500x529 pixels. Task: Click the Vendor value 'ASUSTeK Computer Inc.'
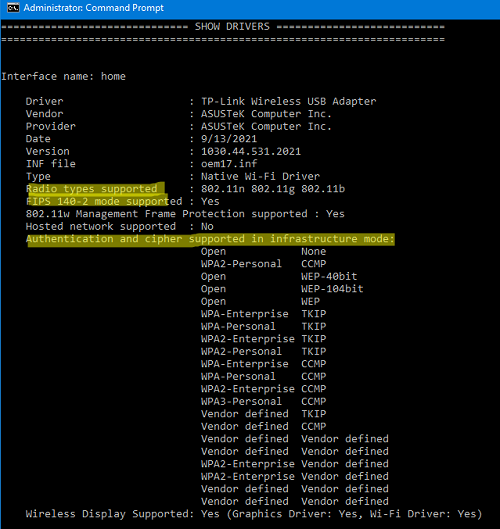266,114
